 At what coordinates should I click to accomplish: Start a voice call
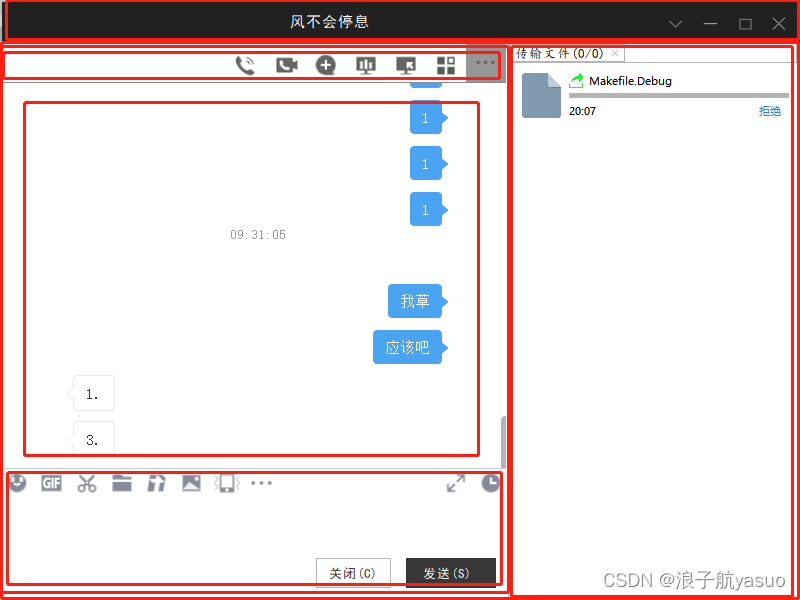click(x=245, y=65)
